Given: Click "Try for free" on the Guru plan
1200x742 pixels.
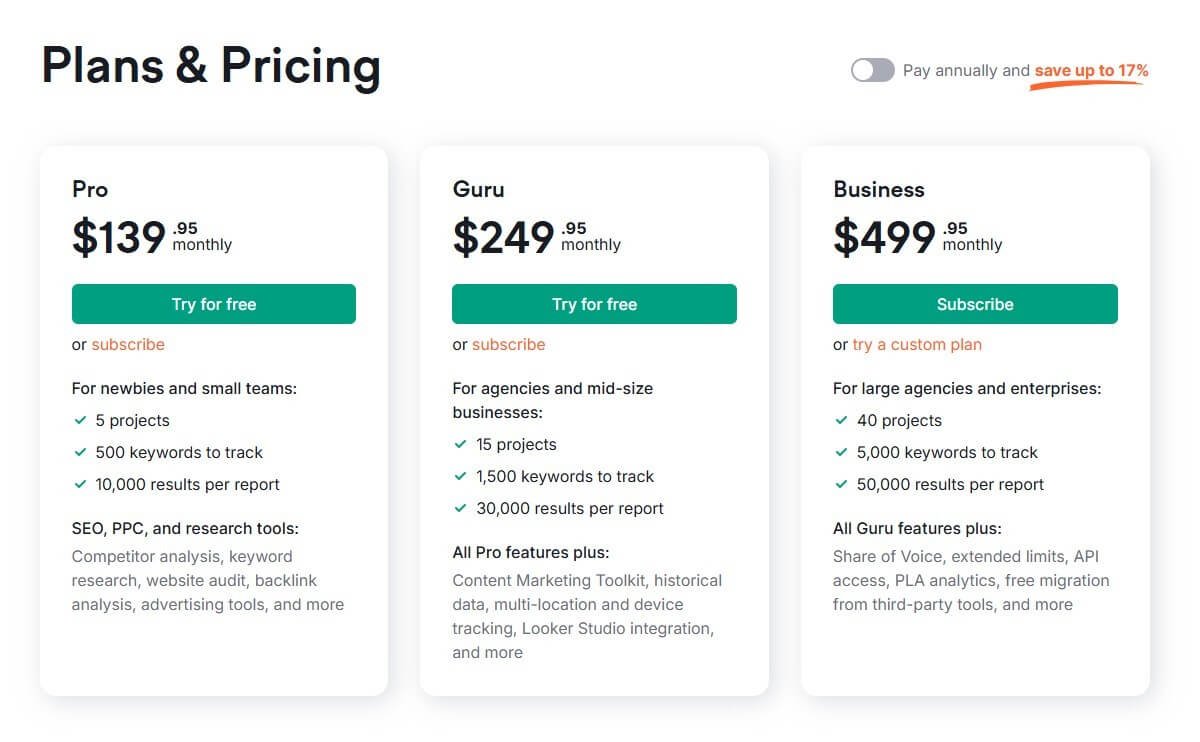Looking at the screenshot, I should pos(594,304).
